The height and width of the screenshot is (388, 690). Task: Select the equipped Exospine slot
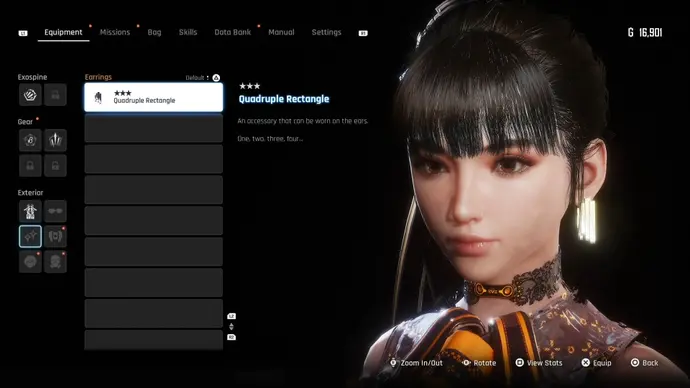(x=30, y=95)
